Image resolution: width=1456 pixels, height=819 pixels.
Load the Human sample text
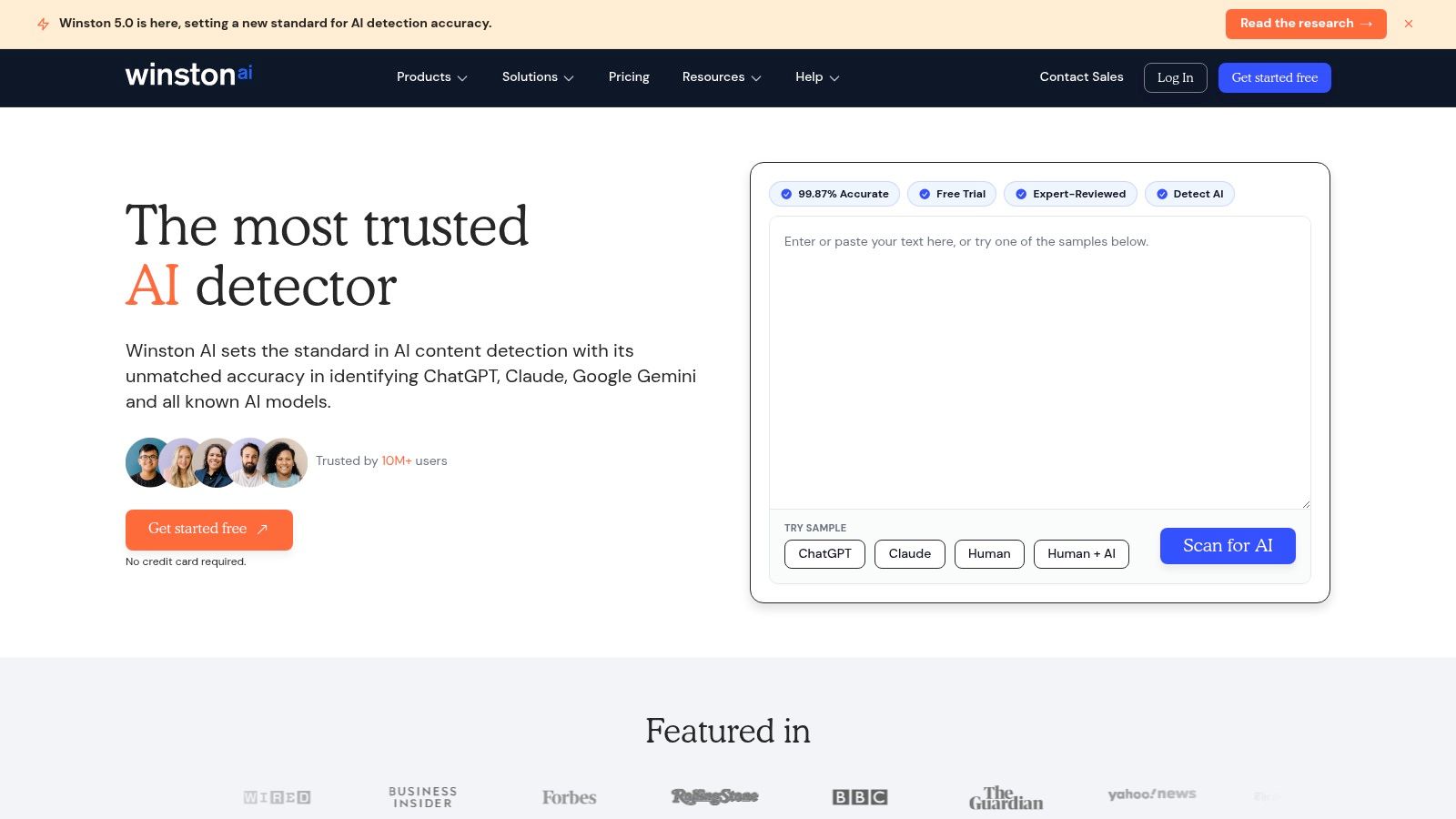(989, 554)
